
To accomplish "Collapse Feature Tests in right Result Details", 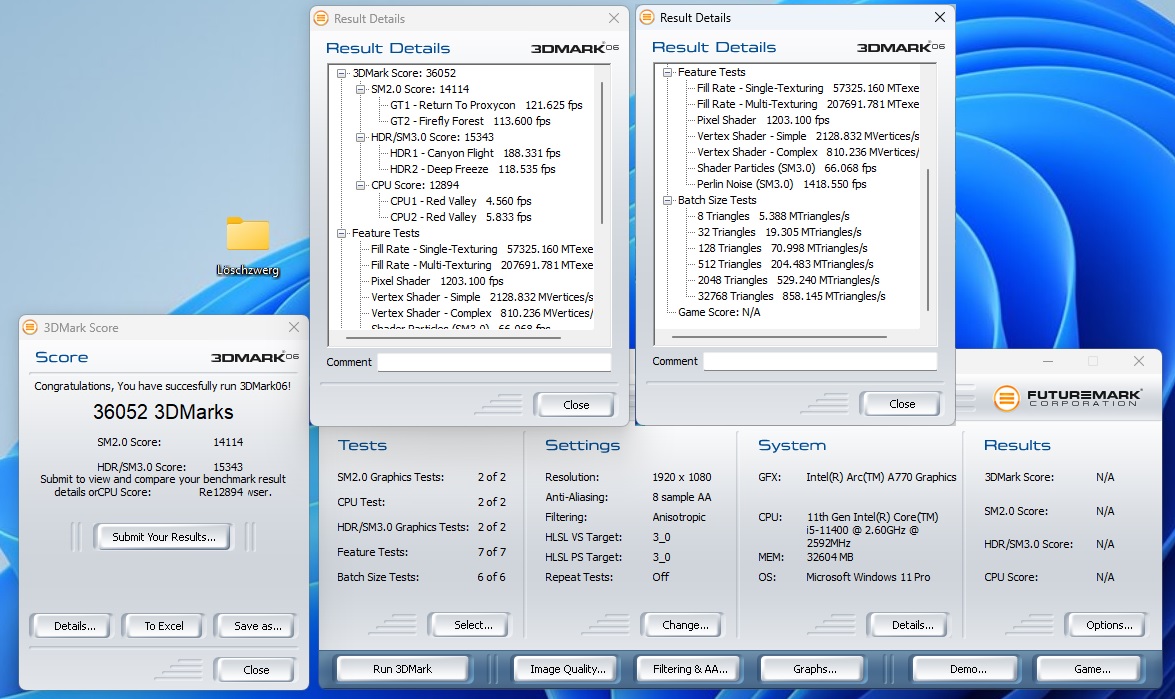I will (x=668, y=73).
